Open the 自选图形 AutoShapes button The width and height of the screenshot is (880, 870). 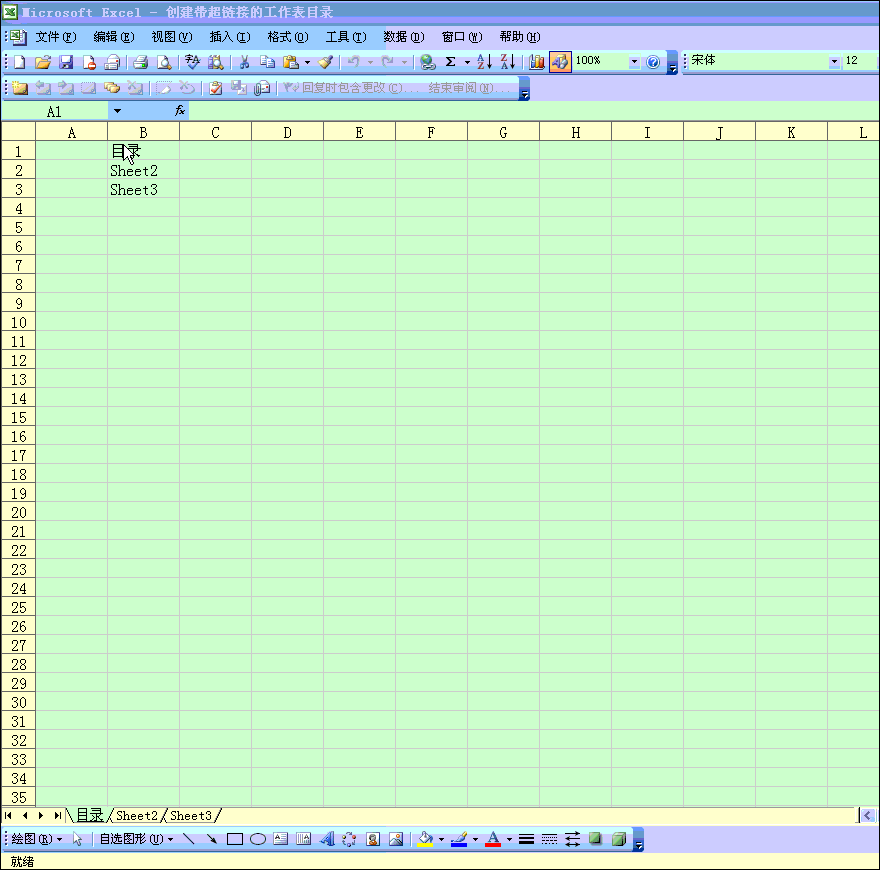(135, 839)
